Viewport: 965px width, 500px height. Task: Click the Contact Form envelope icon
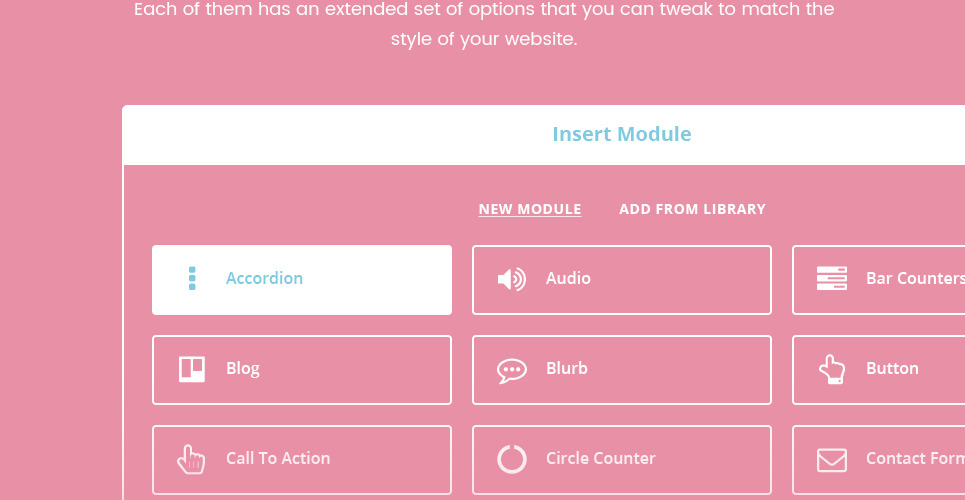click(x=831, y=459)
